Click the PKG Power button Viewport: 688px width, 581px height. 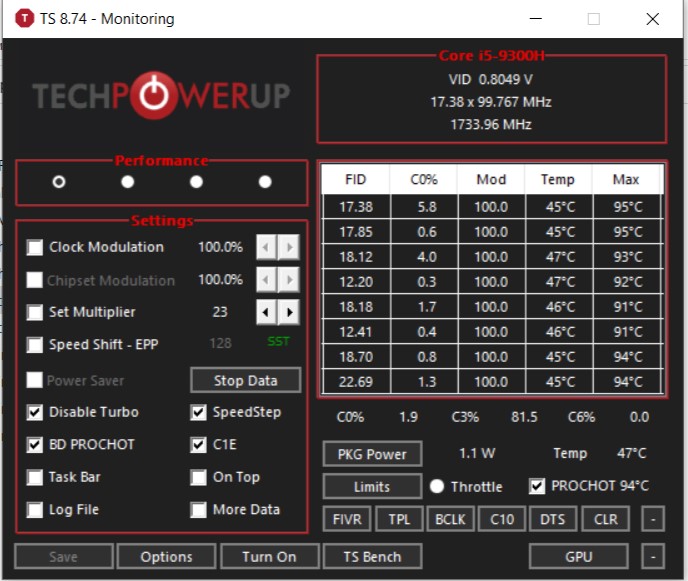pyautogui.click(x=373, y=454)
